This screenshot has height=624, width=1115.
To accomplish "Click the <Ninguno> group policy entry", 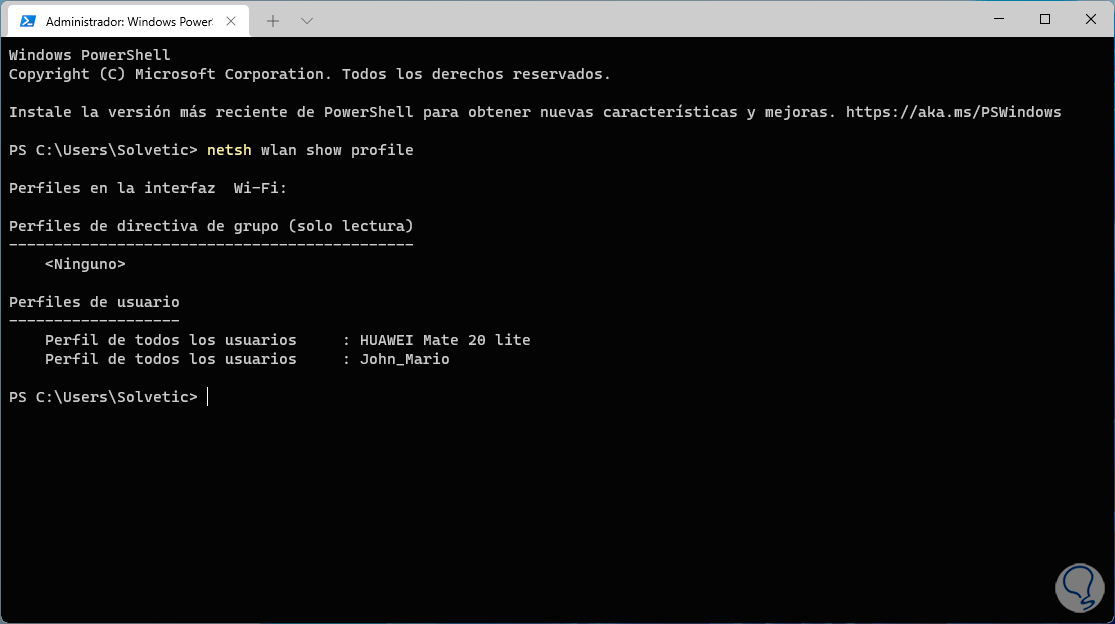I will [x=85, y=264].
